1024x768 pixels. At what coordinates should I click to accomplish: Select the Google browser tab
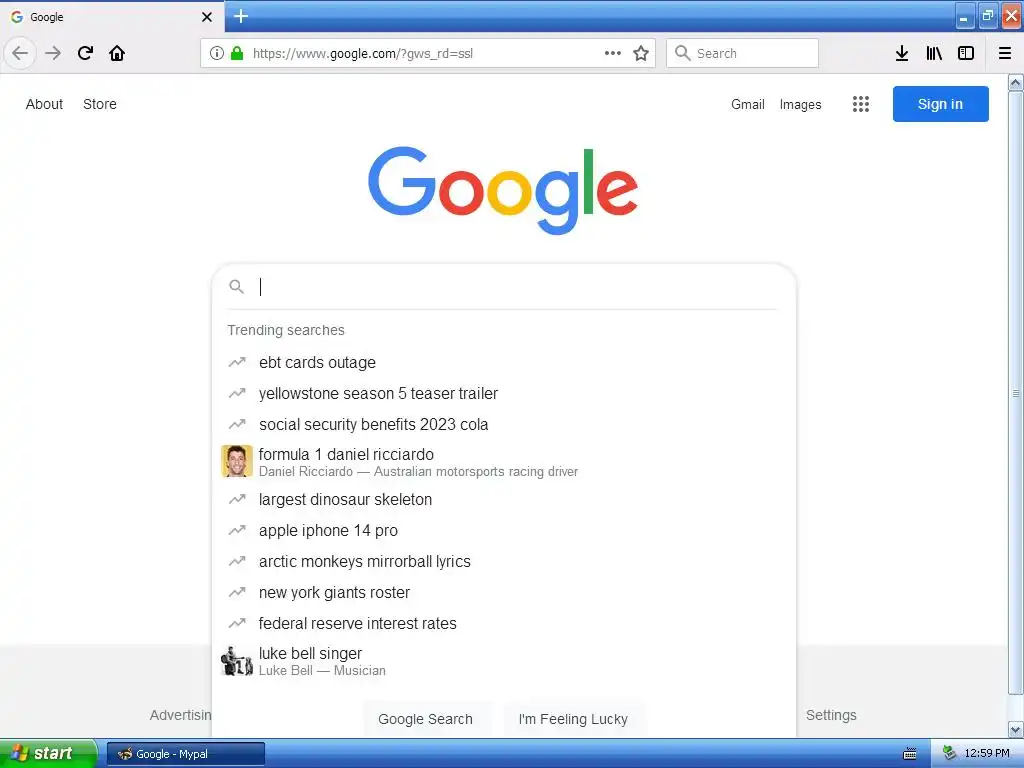click(x=111, y=17)
